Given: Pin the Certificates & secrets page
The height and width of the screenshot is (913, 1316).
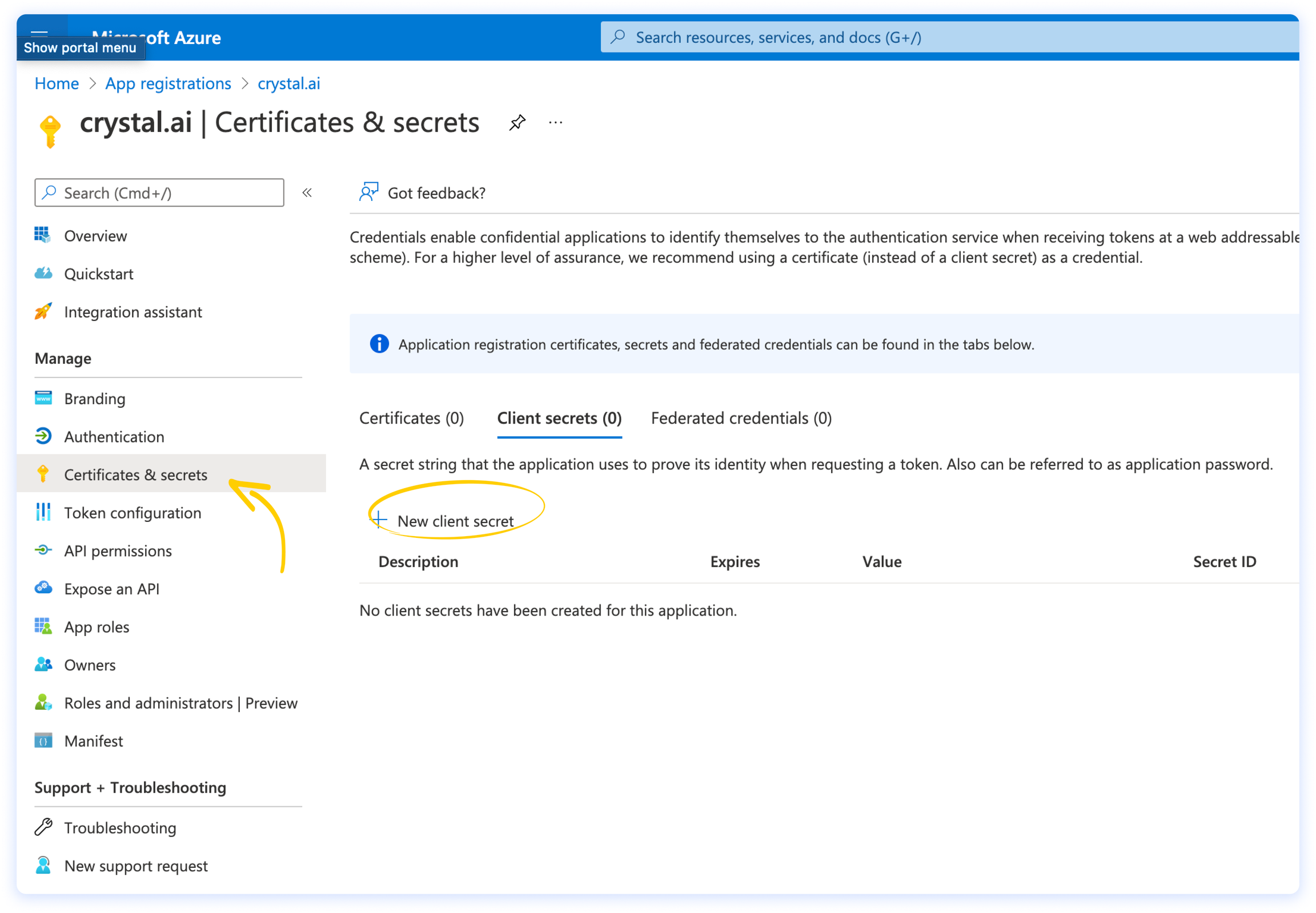Looking at the screenshot, I should 517,122.
